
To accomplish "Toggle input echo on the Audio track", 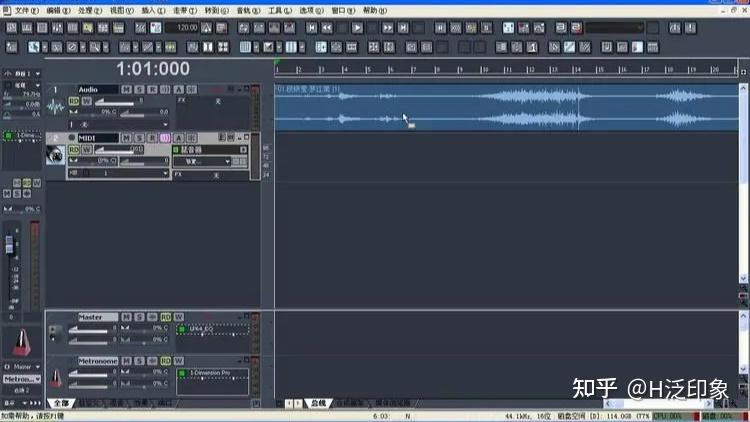I will pos(165,89).
